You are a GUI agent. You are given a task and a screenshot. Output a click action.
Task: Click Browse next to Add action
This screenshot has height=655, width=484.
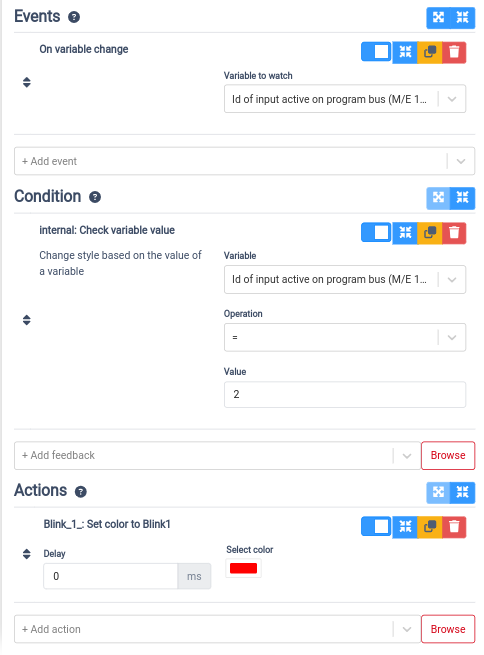[448, 629]
